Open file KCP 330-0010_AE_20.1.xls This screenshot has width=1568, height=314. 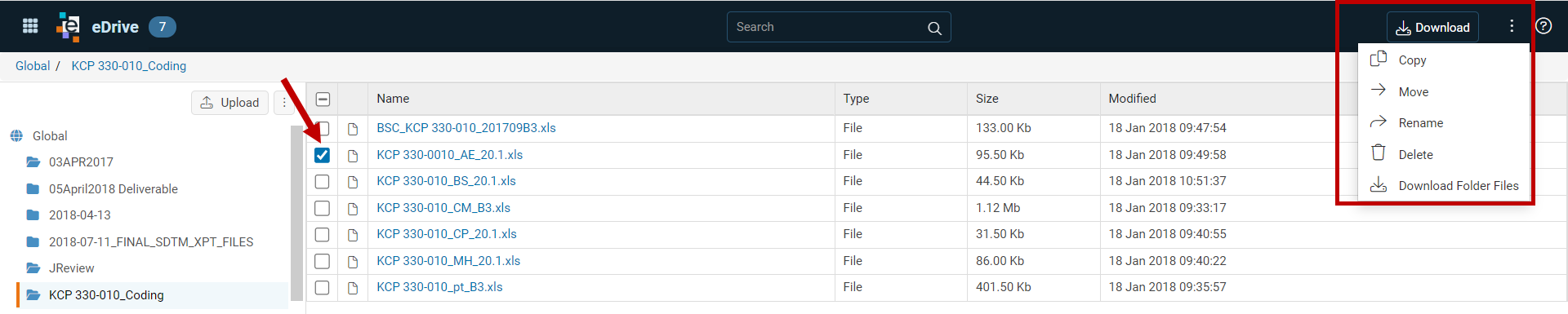pos(450,155)
